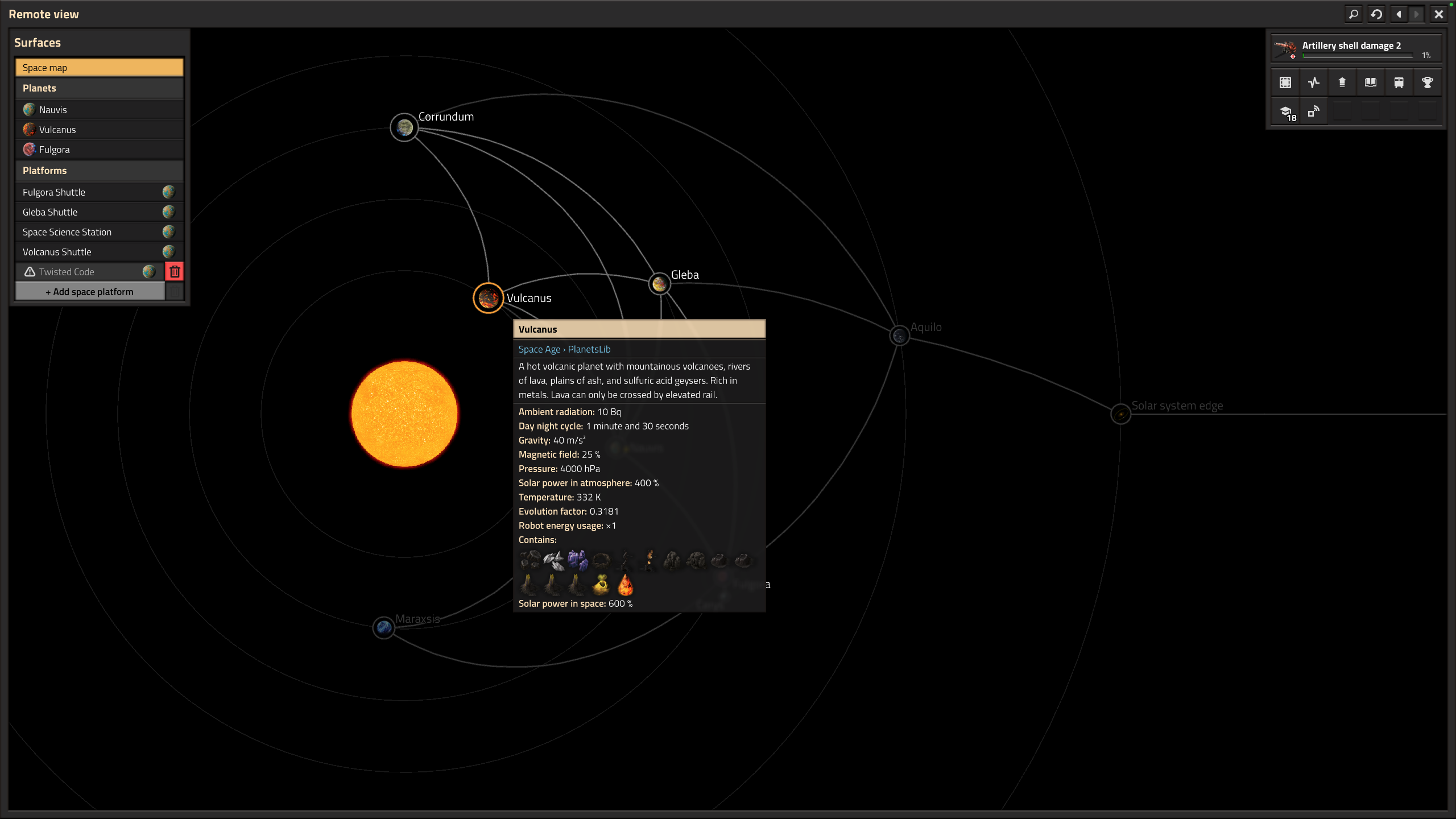
Task: Click the planet icon in Twisted Code row
Action: point(149,272)
